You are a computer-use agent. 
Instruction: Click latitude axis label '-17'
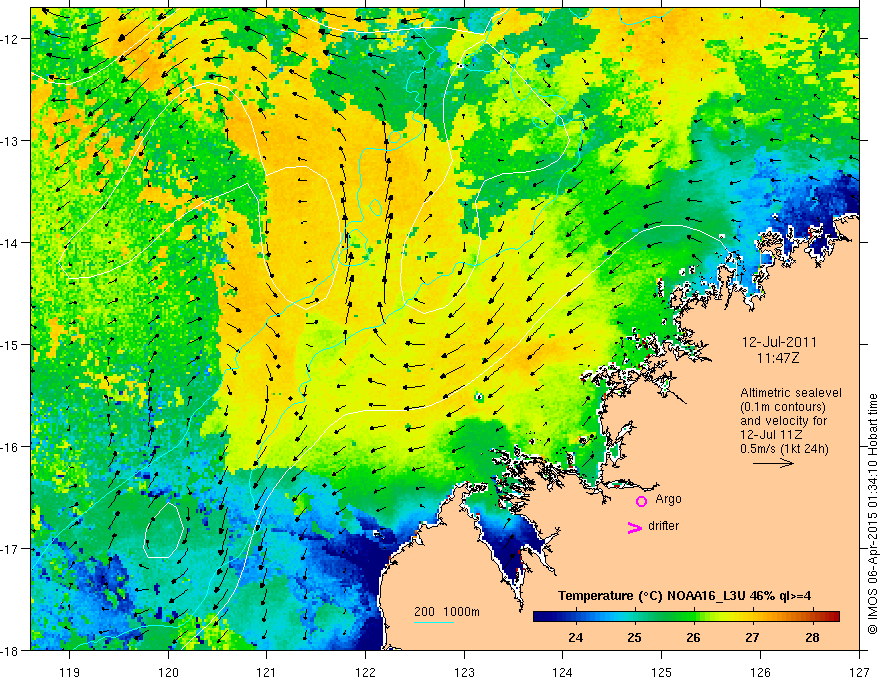pos(11,549)
